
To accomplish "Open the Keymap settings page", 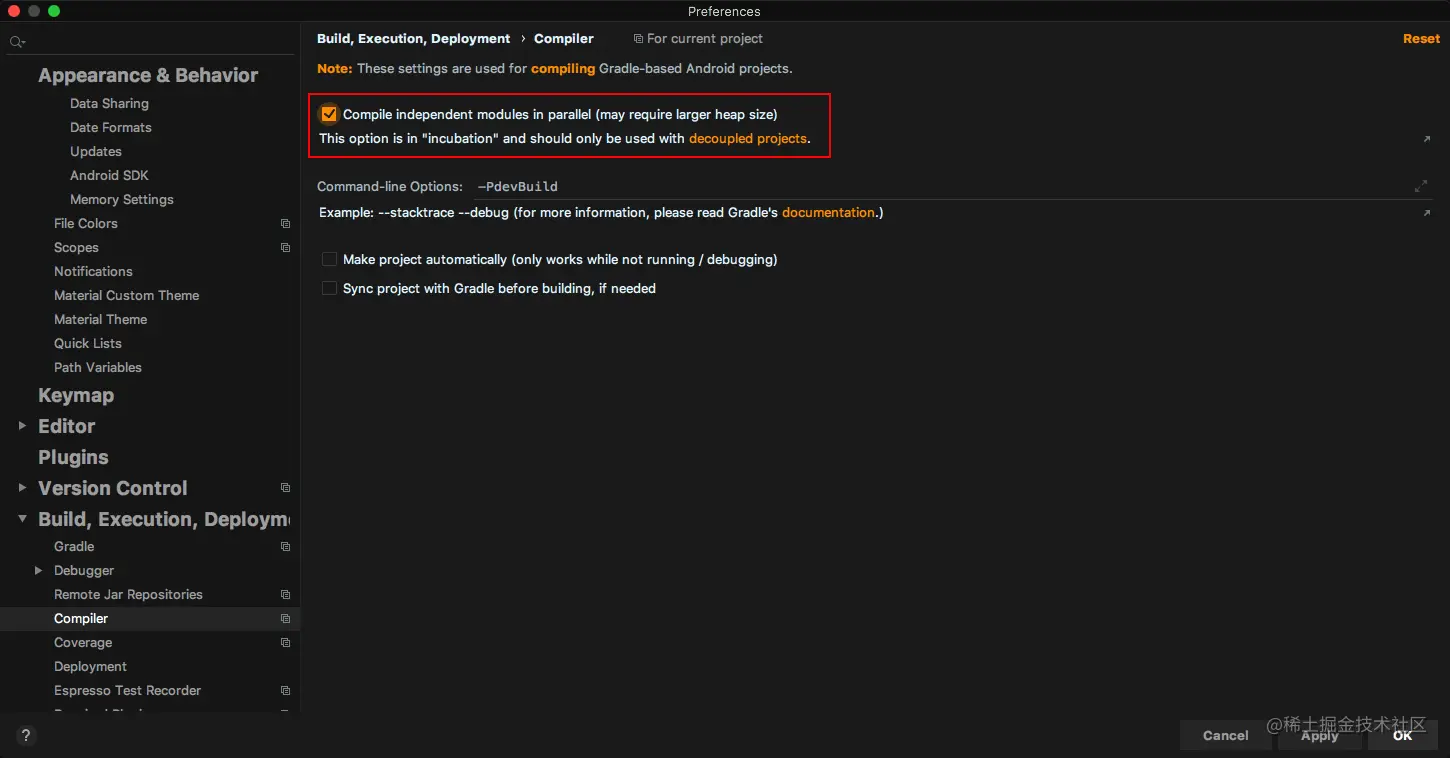I will coord(76,396).
